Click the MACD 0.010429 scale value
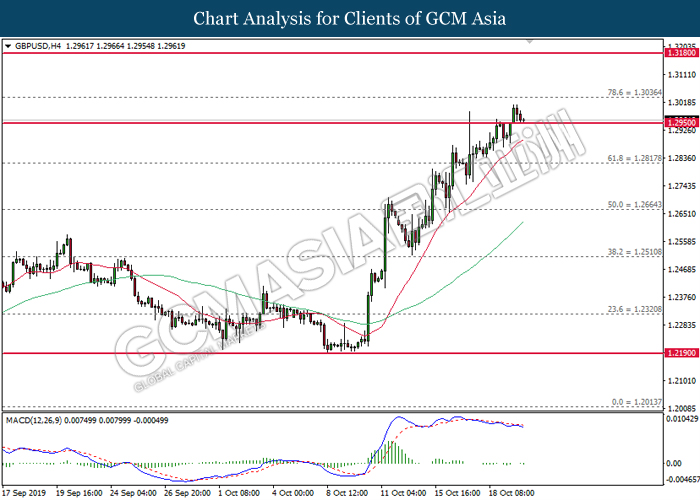The image size is (700, 500). (x=682, y=419)
